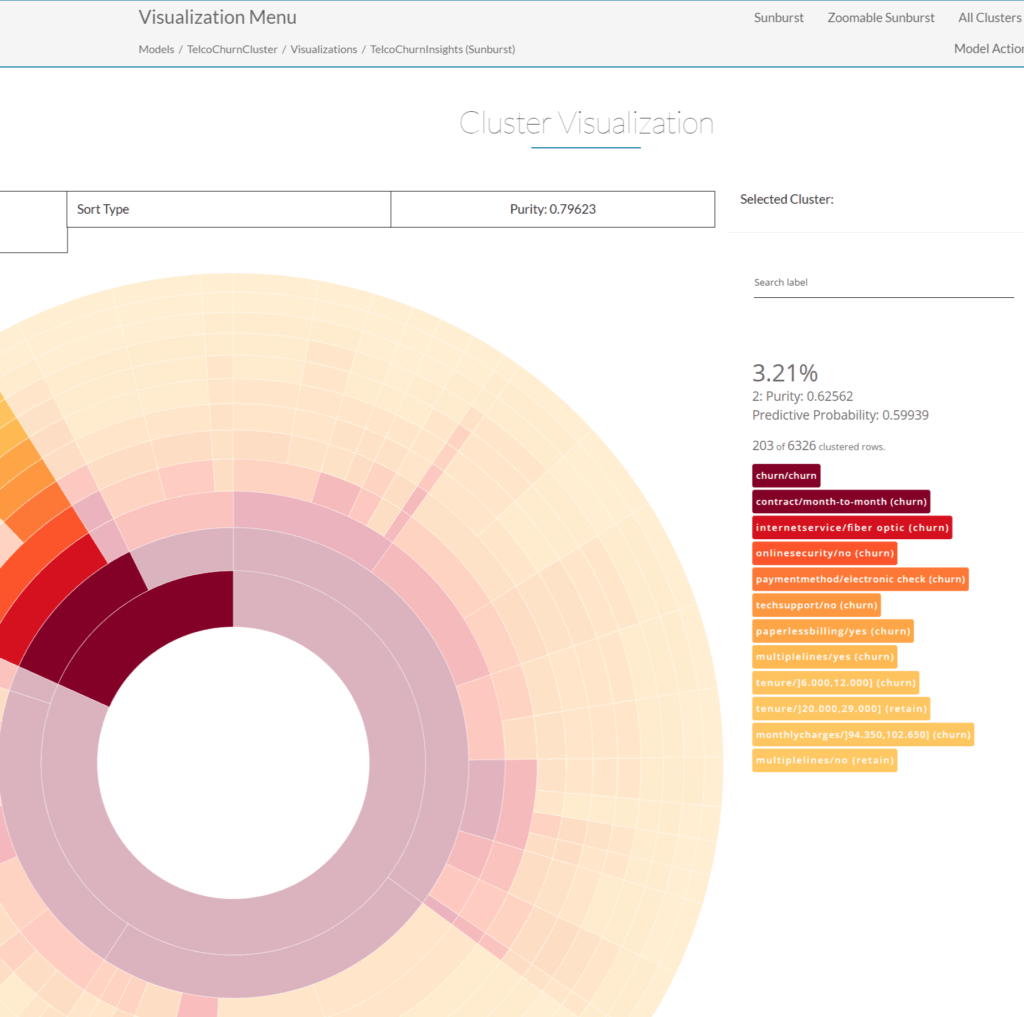The width and height of the screenshot is (1024, 1017).
Task: Open the Sunburst view link
Action: point(778,18)
